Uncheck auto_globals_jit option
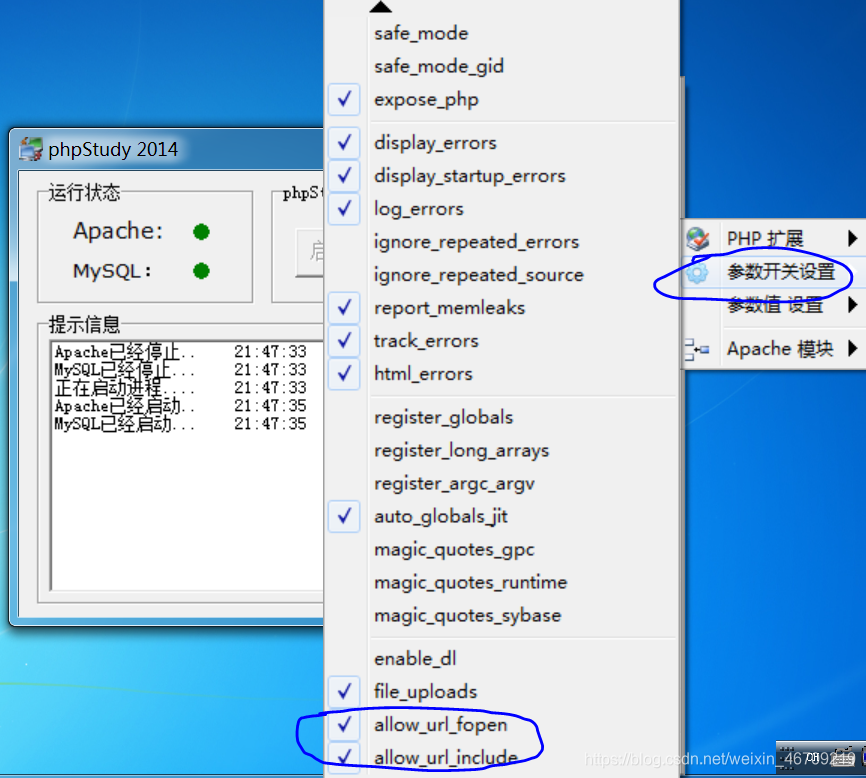 click(501, 516)
